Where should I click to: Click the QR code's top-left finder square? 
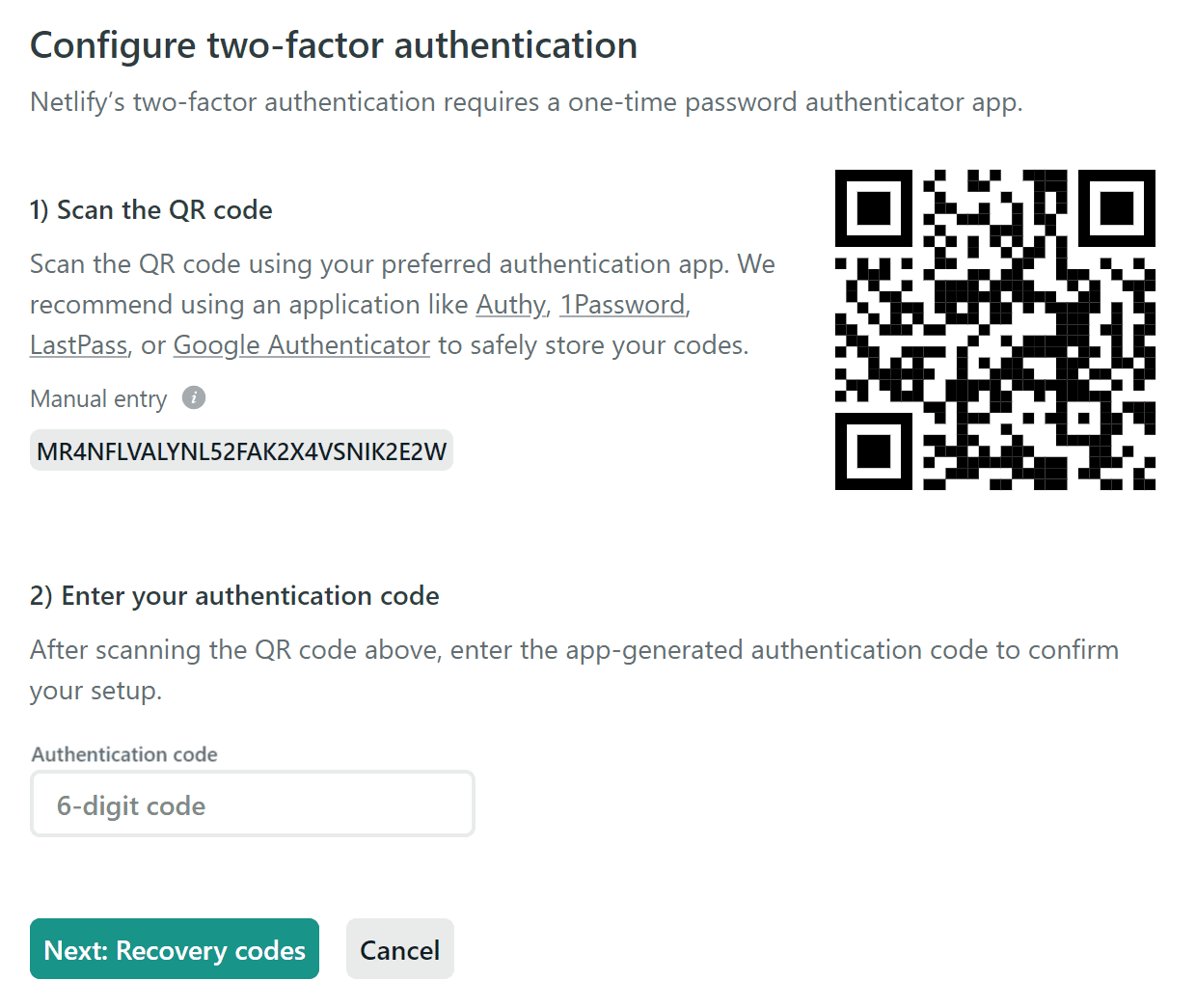tap(873, 207)
